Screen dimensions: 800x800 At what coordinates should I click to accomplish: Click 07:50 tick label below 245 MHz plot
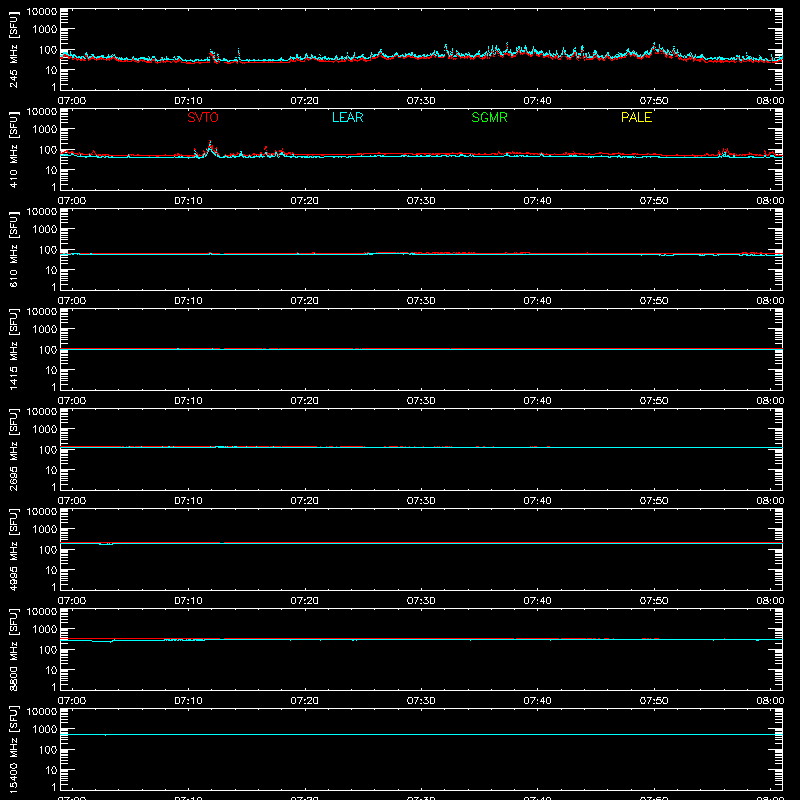654,101
